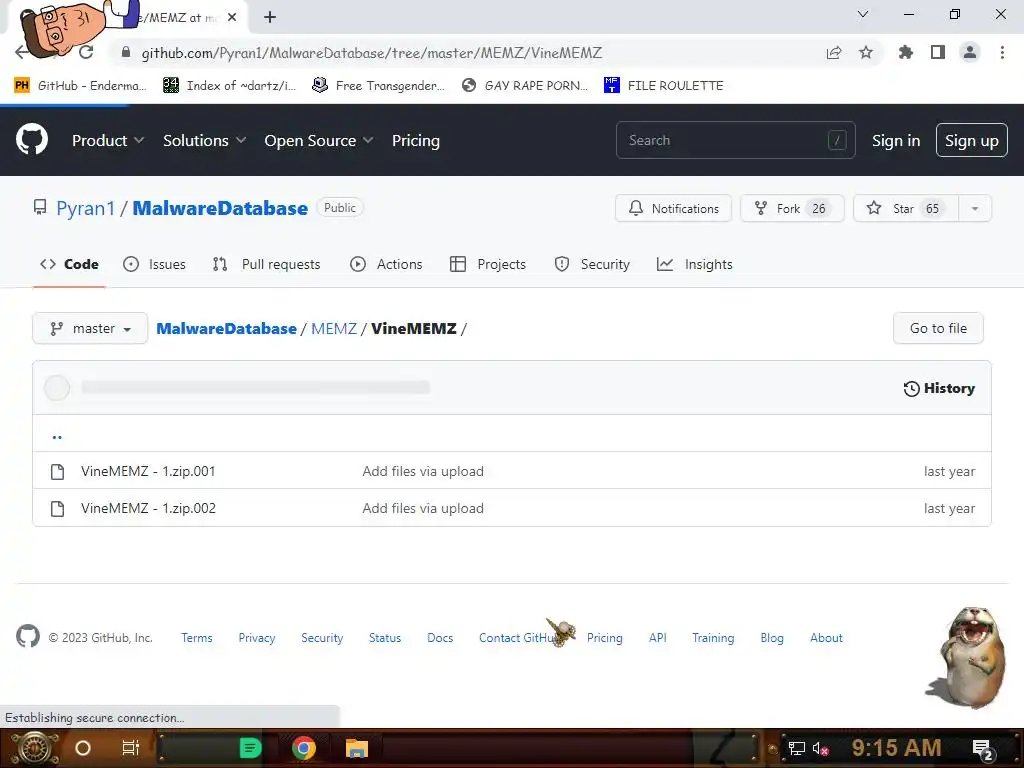
Task: Open the notification center icon
Action: click(x=983, y=749)
